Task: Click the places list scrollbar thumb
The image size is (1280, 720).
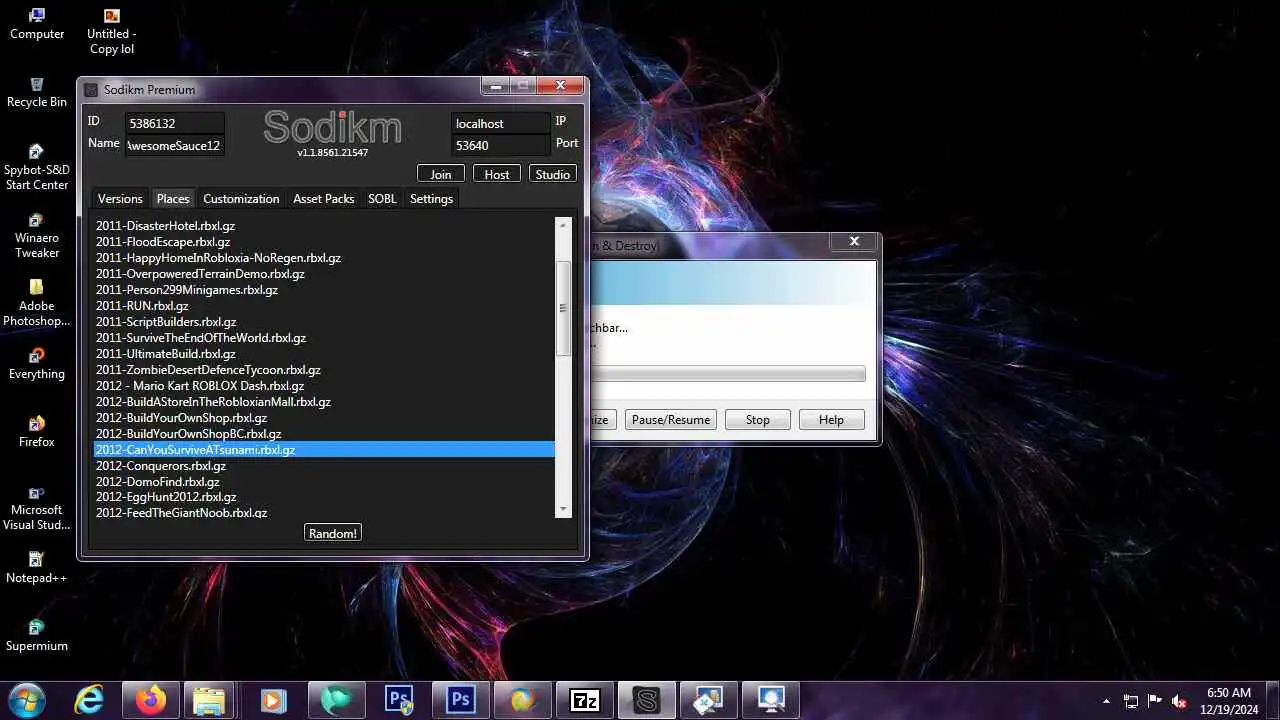Action: [563, 308]
